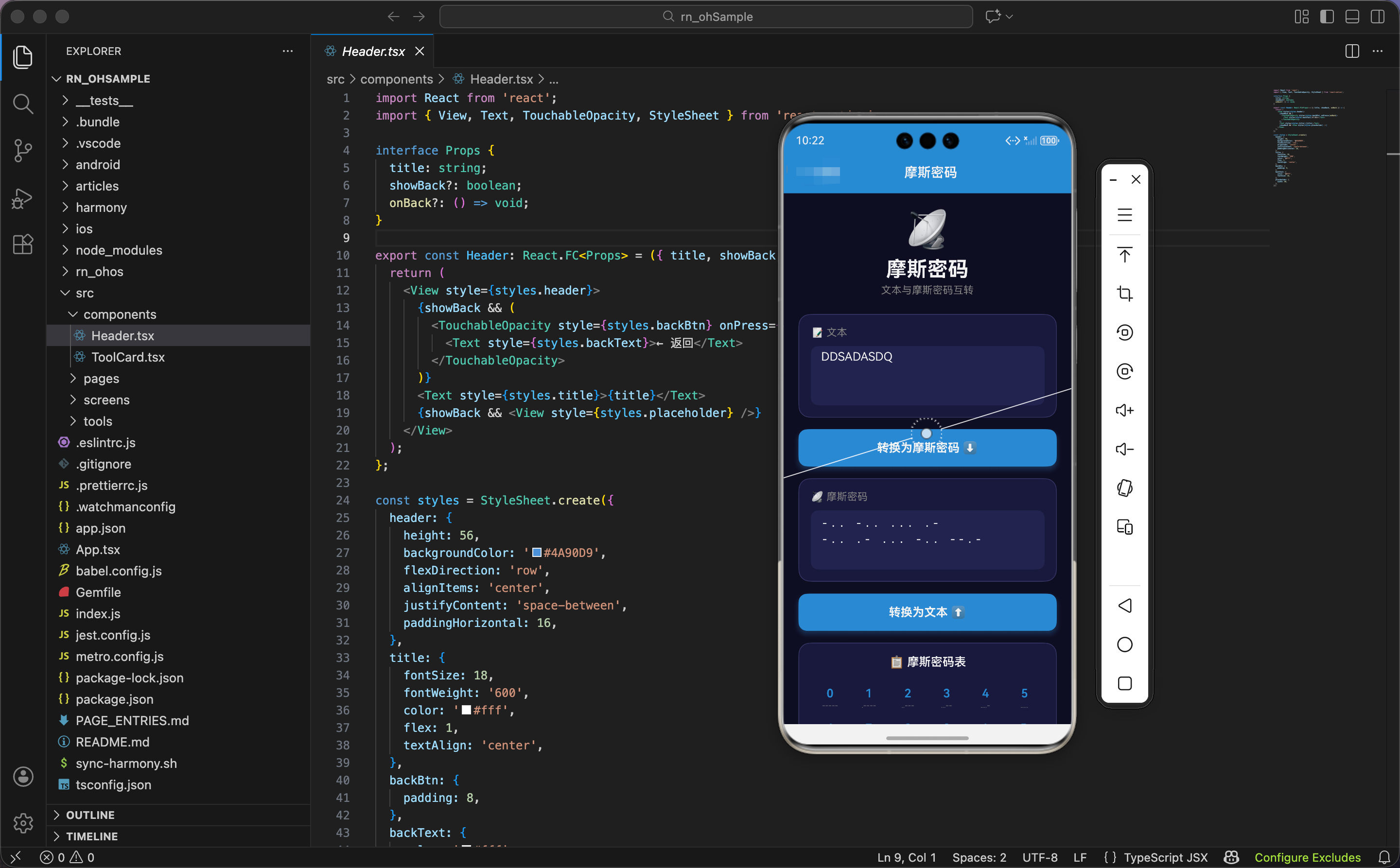Image resolution: width=1400 pixels, height=868 pixels.
Task: Open ToolCard.tsx in the explorer
Action: [x=127, y=357]
